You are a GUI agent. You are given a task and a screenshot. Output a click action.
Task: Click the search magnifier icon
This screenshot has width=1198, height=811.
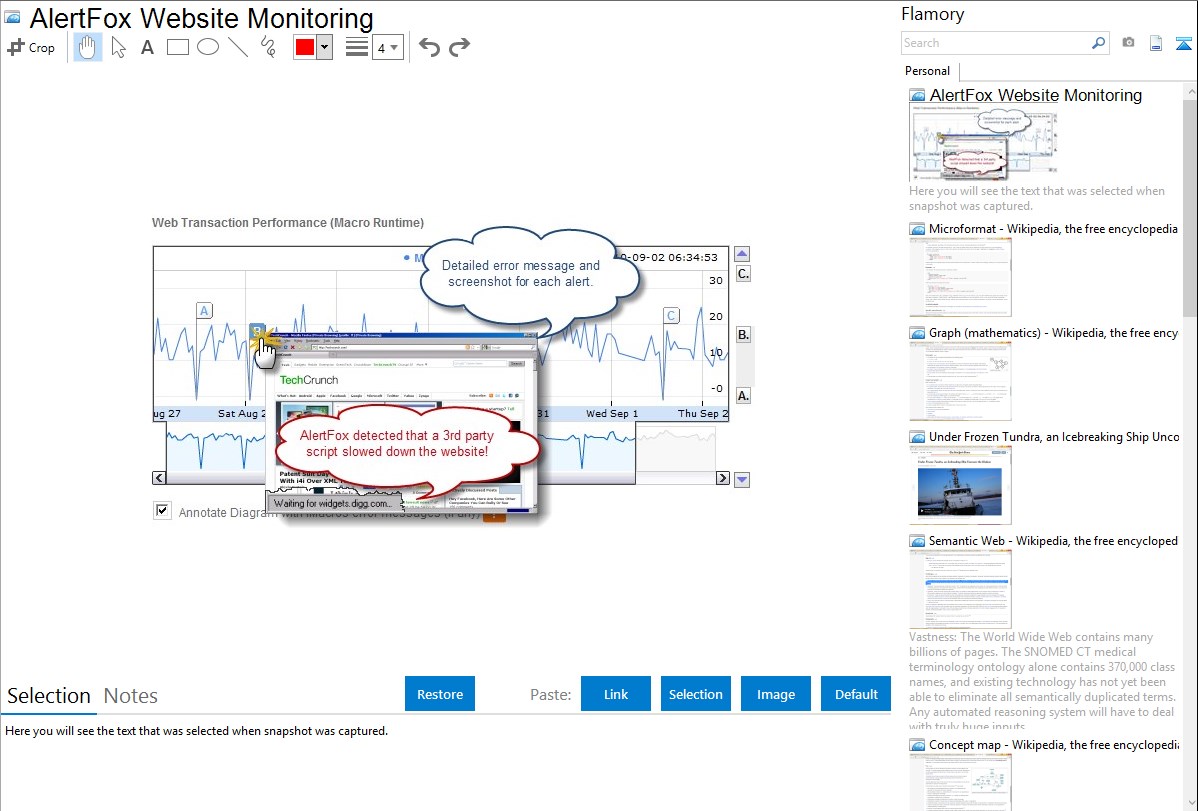(x=1098, y=43)
